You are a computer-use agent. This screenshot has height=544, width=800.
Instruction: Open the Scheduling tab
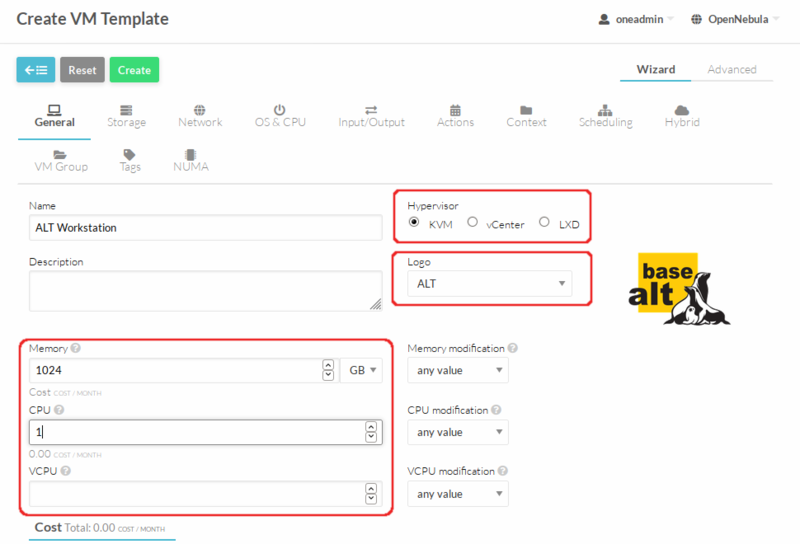[606, 116]
